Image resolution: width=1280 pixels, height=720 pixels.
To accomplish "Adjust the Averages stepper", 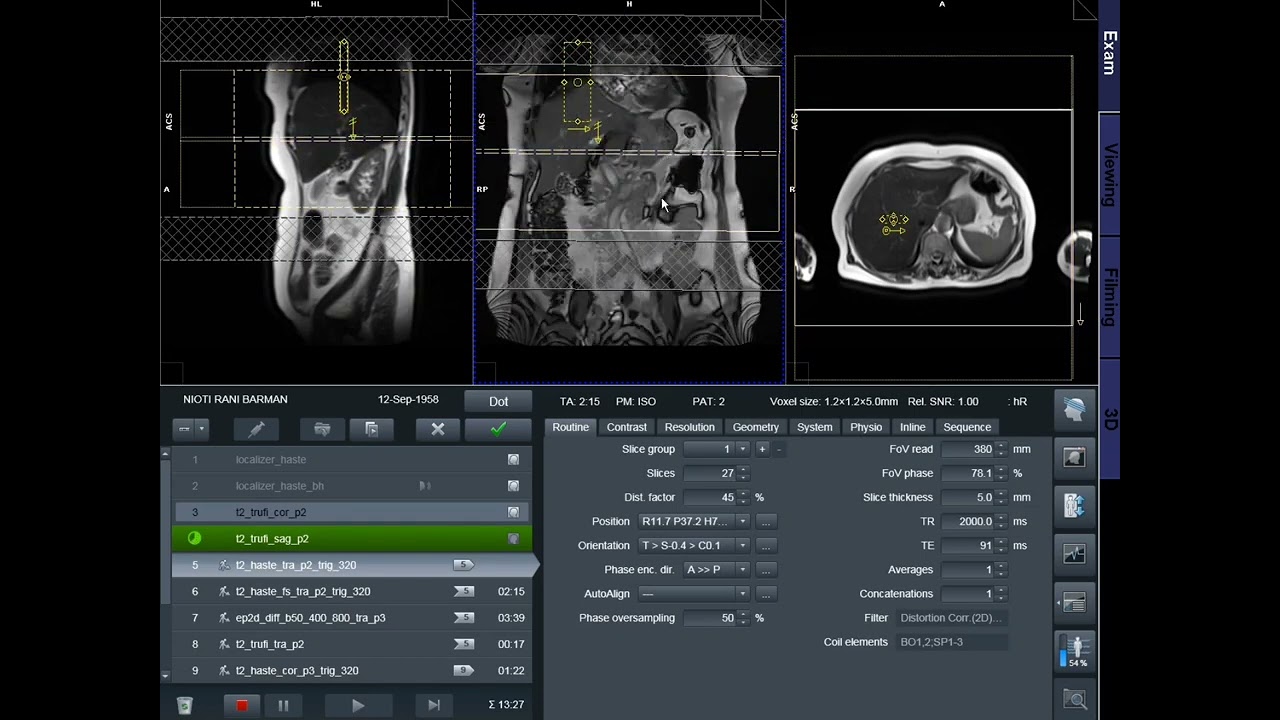I will (x=1001, y=569).
